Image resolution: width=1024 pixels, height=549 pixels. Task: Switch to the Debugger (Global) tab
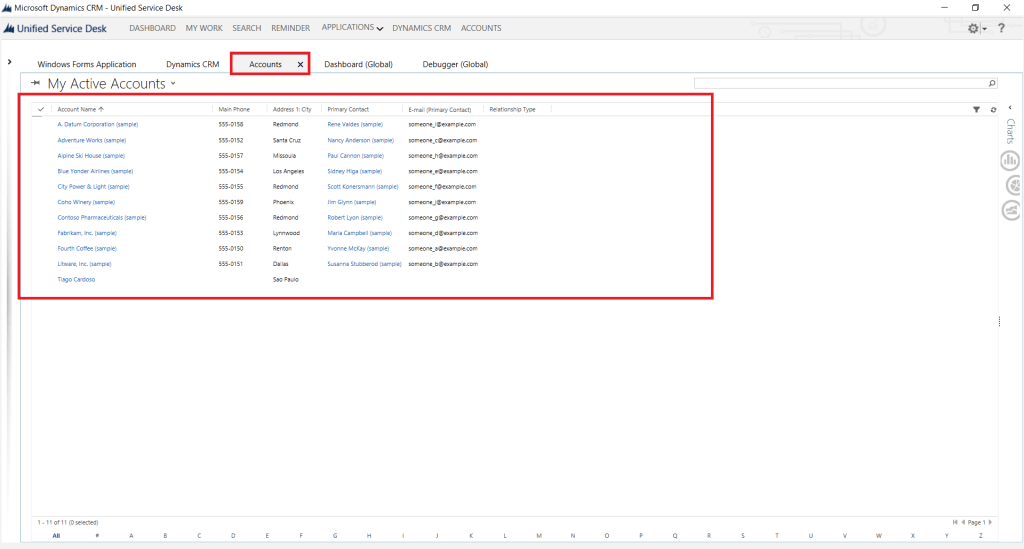pos(455,64)
